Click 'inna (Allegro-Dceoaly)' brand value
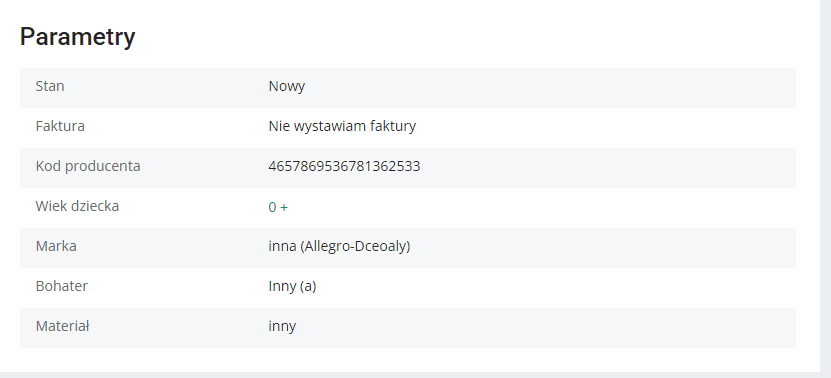This screenshot has height=378, width=831. click(x=339, y=247)
